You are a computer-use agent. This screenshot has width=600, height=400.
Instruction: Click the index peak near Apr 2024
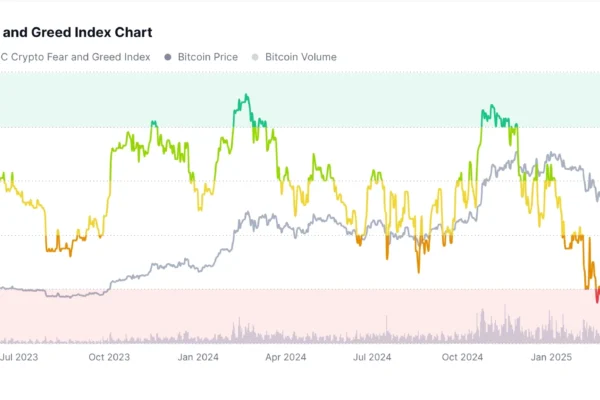point(243,97)
